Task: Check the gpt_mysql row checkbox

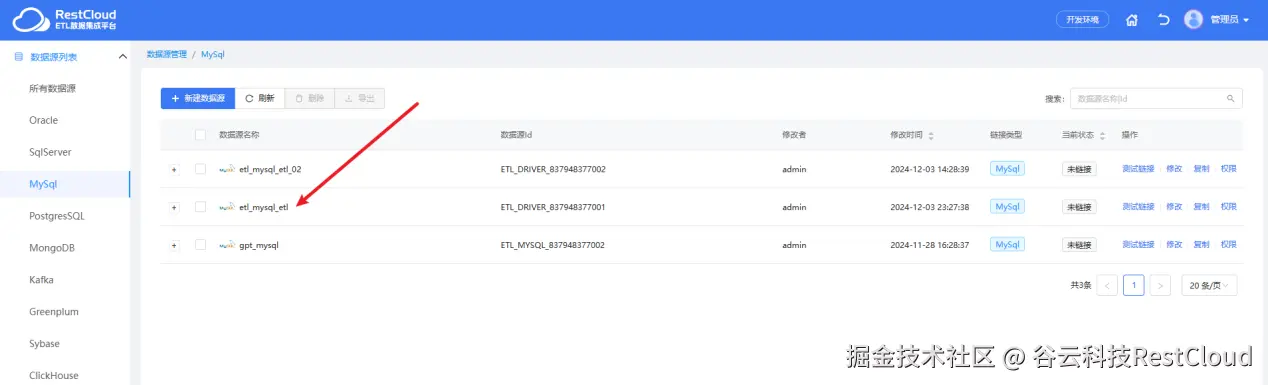Action: coord(200,245)
